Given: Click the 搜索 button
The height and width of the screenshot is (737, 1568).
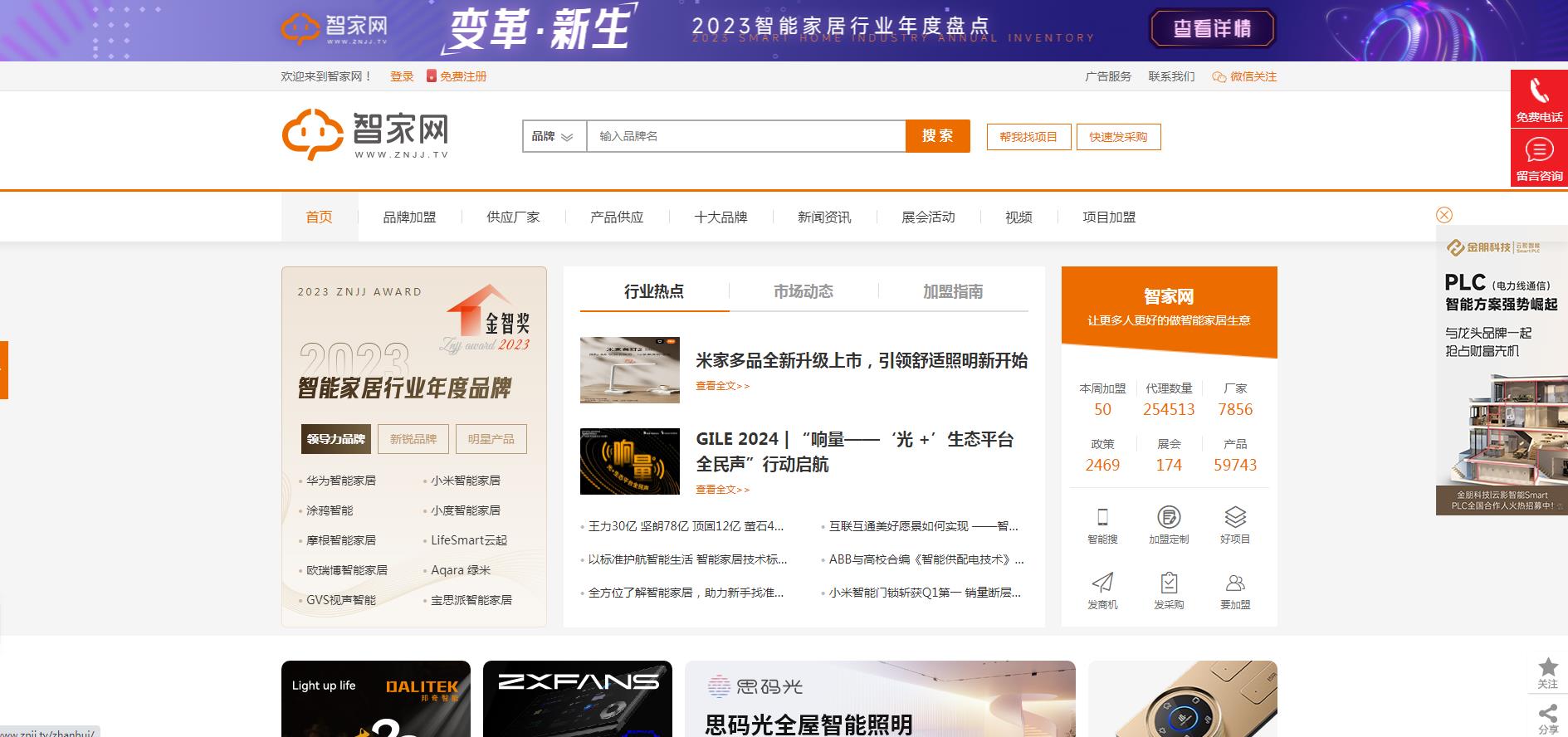Looking at the screenshot, I should point(938,136).
